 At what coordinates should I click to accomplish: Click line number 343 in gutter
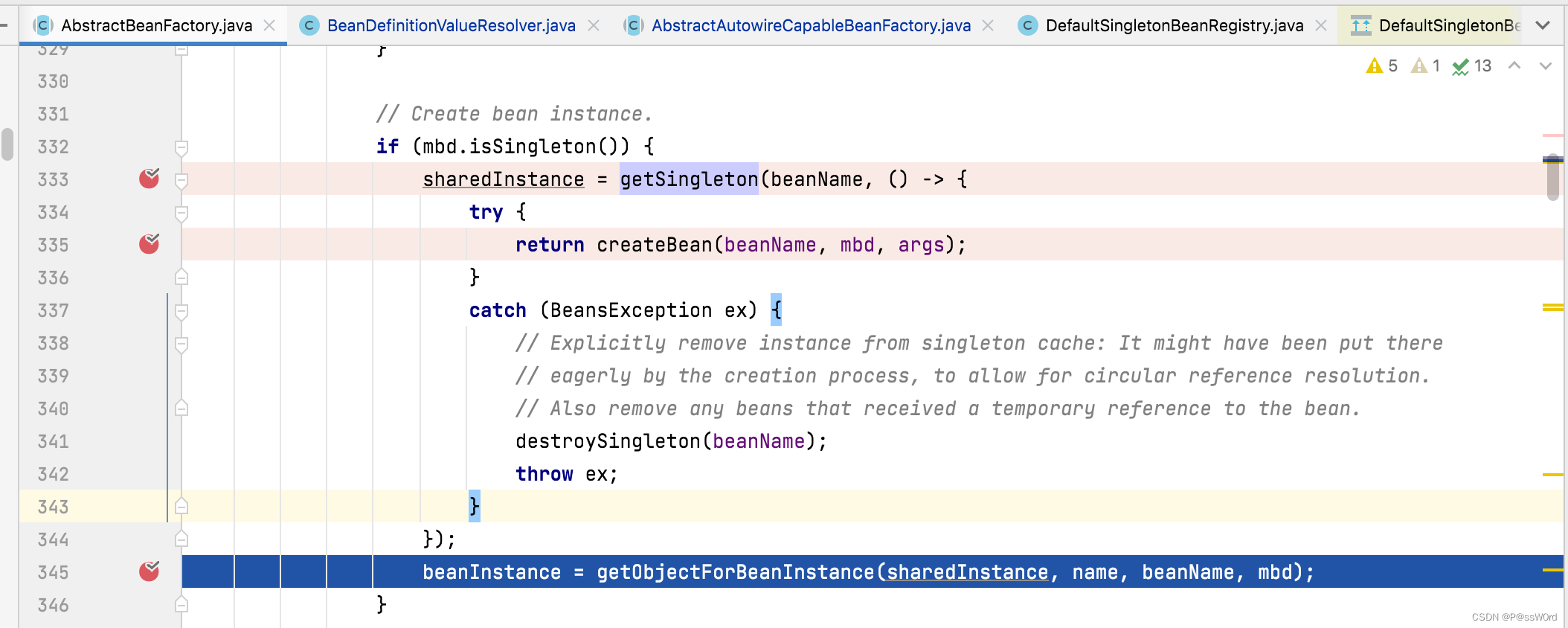(x=53, y=507)
